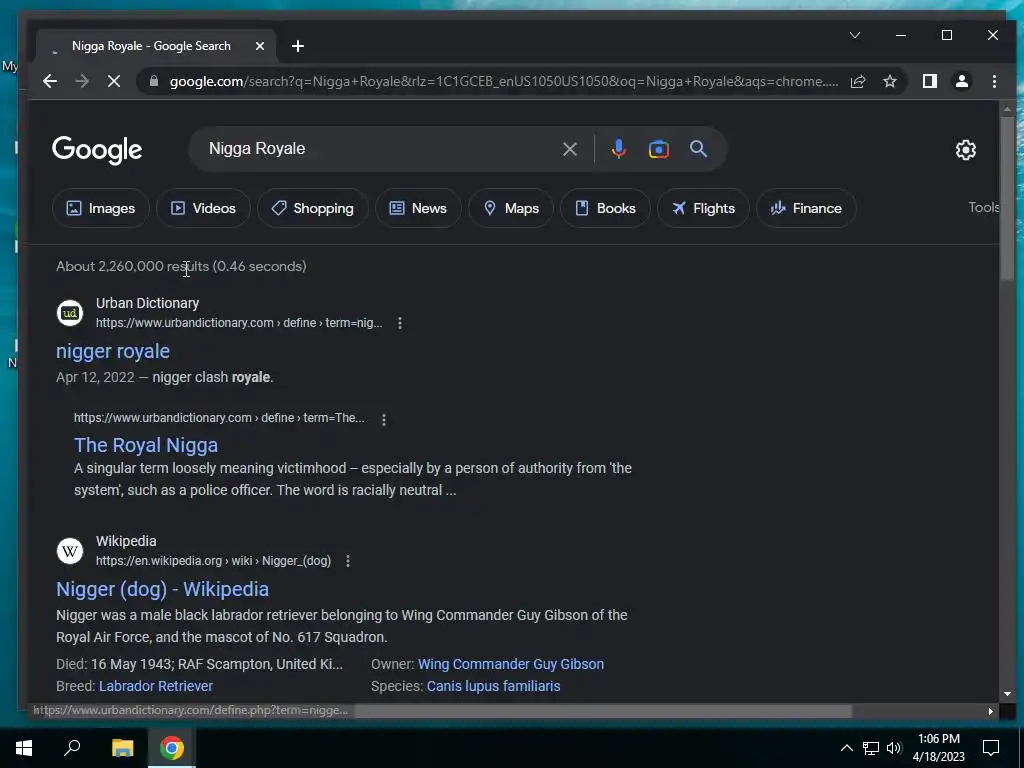Search by image camera icon
The height and width of the screenshot is (768, 1024).
tap(658, 149)
